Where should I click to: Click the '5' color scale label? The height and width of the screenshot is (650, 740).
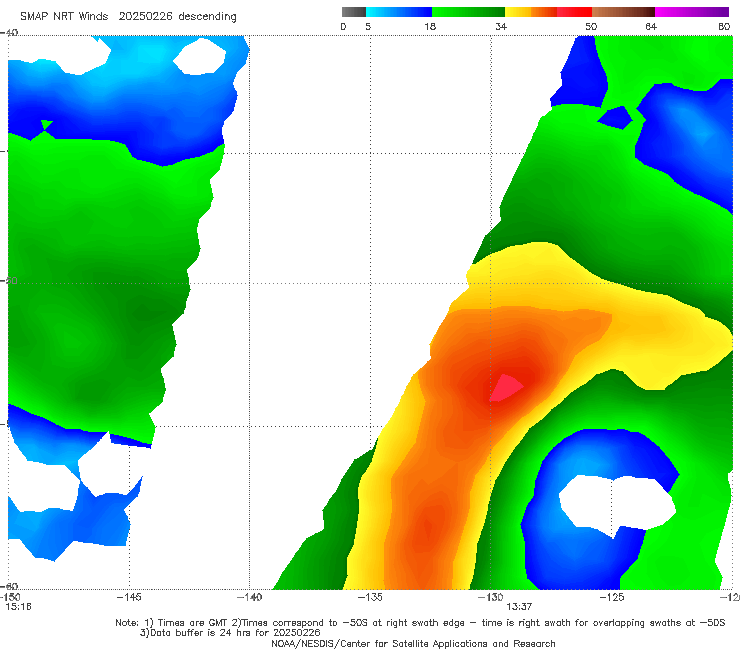[368, 26]
